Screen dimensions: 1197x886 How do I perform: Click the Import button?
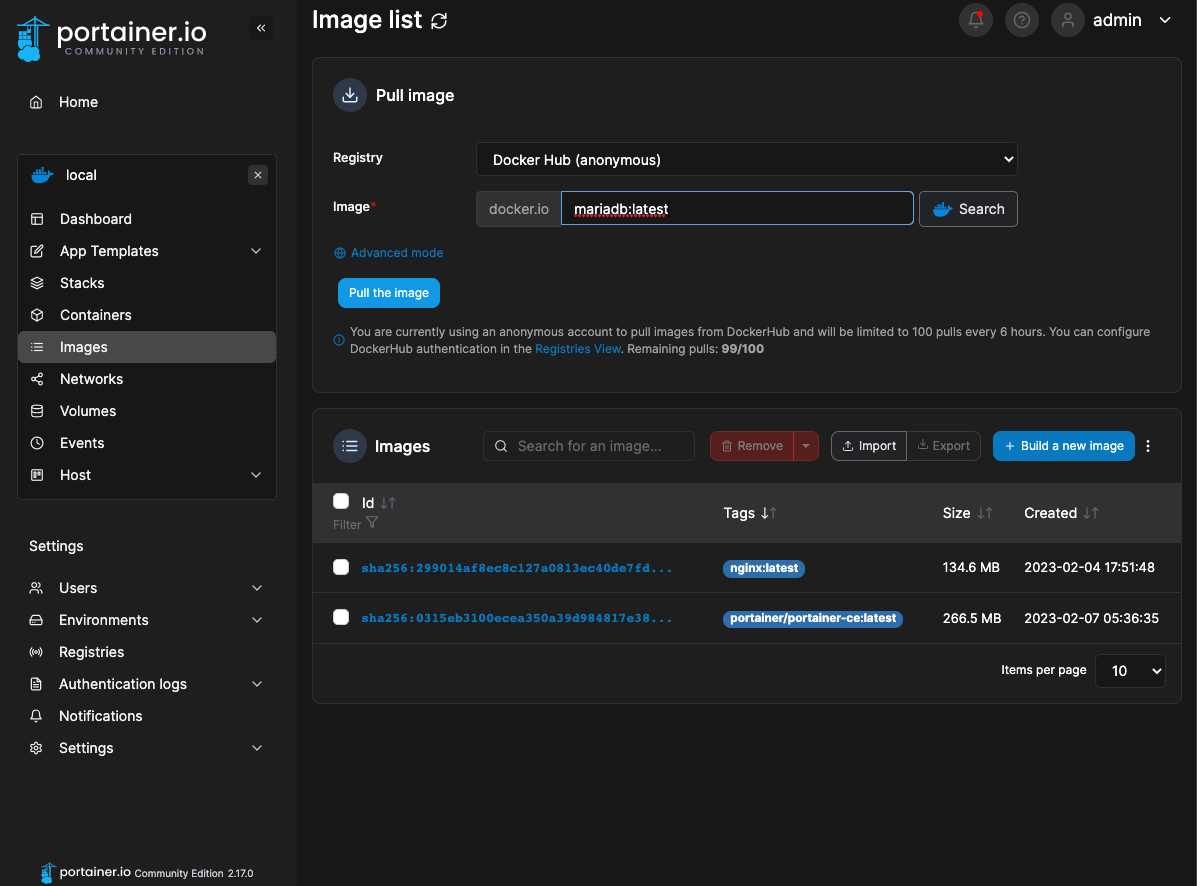pos(869,446)
